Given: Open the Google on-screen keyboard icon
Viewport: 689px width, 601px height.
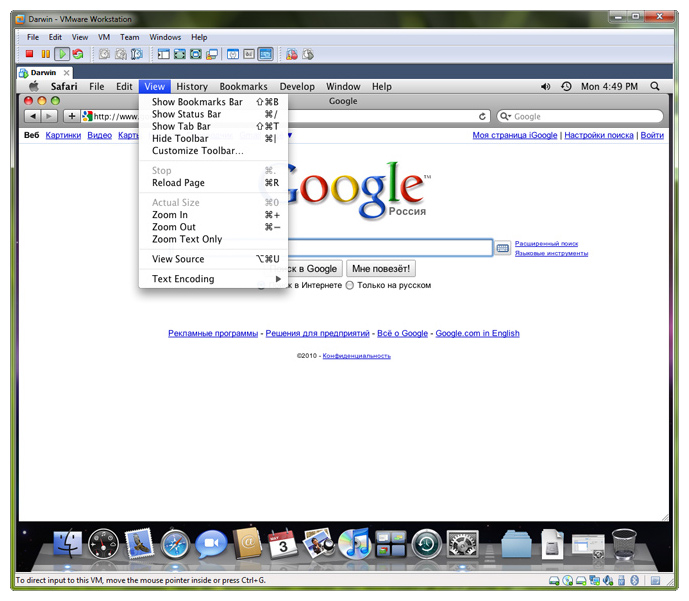Looking at the screenshot, I should pos(503,248).
